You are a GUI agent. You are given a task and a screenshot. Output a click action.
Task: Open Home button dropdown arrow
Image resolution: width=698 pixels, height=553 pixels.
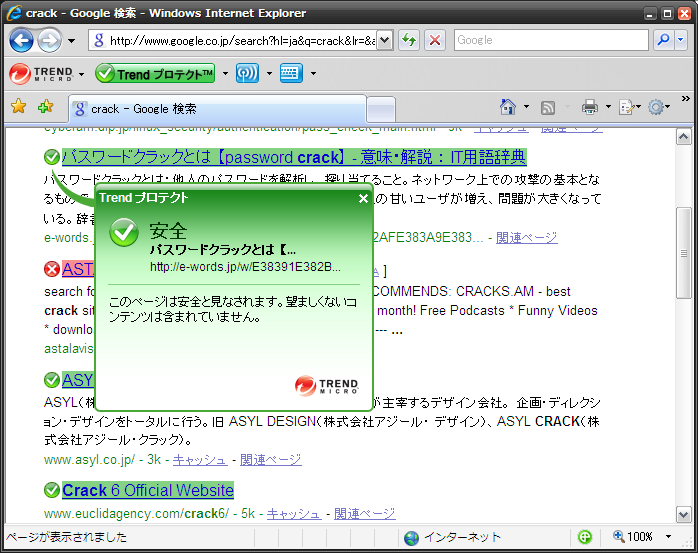click(x=526, y=107)
